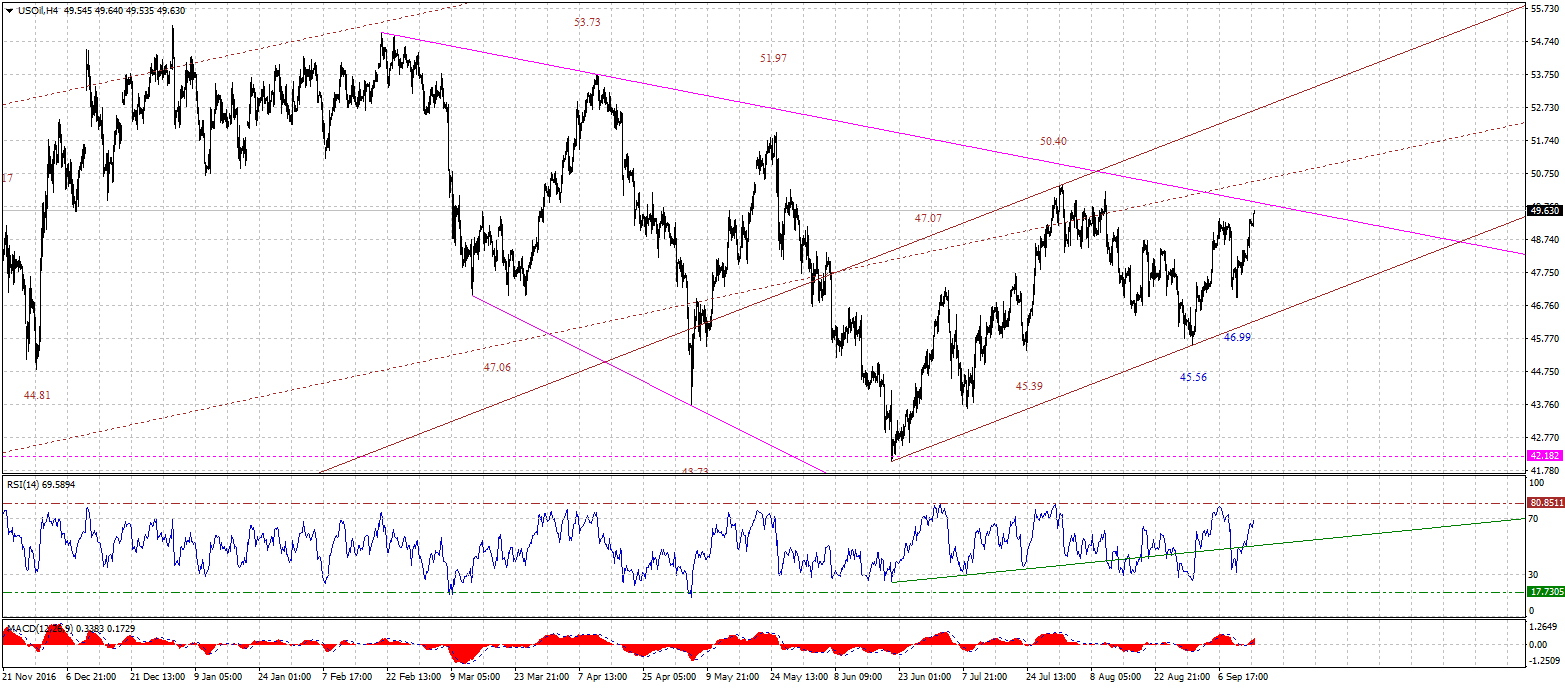Viewport: 1565px width, 688px height.
Task: Click the RSI 17.7305 level label
Action: [x=1545, y=592]
